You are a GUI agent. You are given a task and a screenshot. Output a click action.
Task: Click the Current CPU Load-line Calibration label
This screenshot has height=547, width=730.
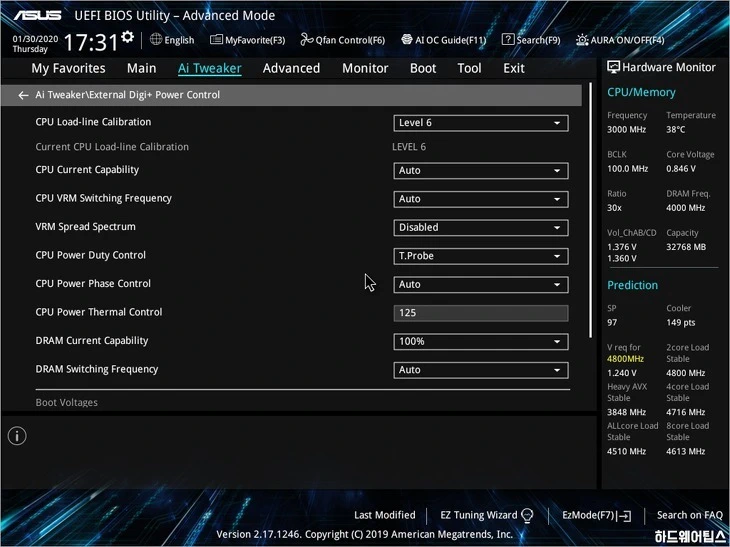click(x=112, y=147)
